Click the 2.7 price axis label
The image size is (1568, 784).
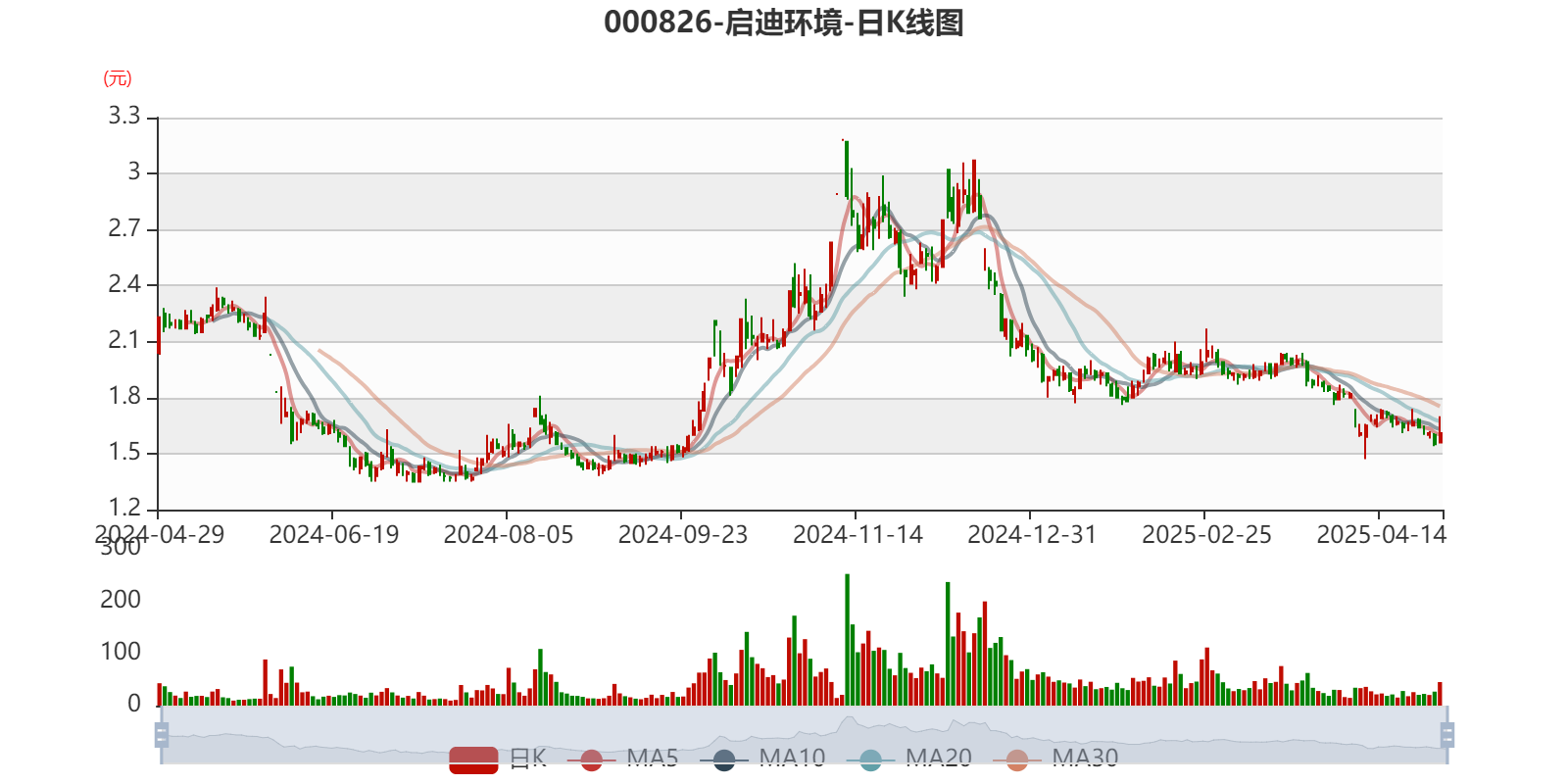[124, 228]
